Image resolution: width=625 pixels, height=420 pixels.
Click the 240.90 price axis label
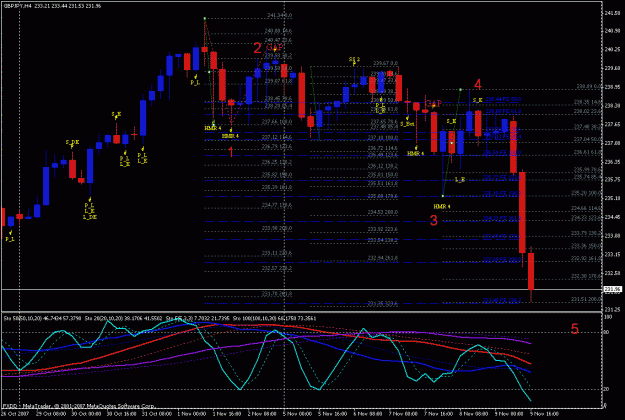click(612, 31)
